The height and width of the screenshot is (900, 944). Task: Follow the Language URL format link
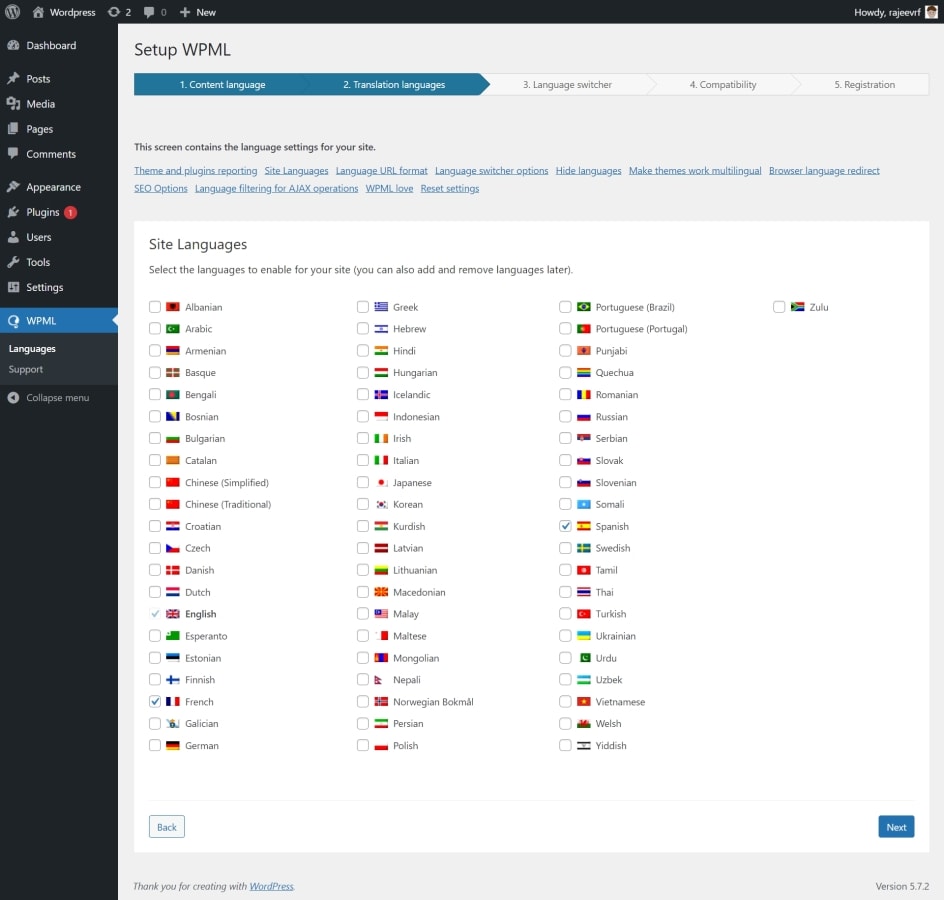[382, 171]
